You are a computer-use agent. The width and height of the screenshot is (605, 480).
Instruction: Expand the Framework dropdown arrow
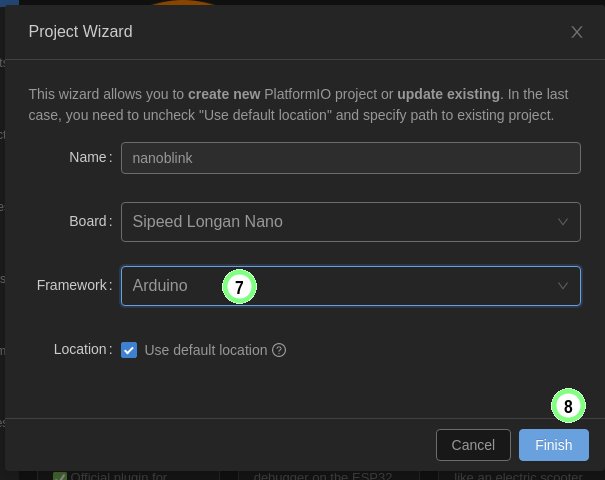(563, 285)
